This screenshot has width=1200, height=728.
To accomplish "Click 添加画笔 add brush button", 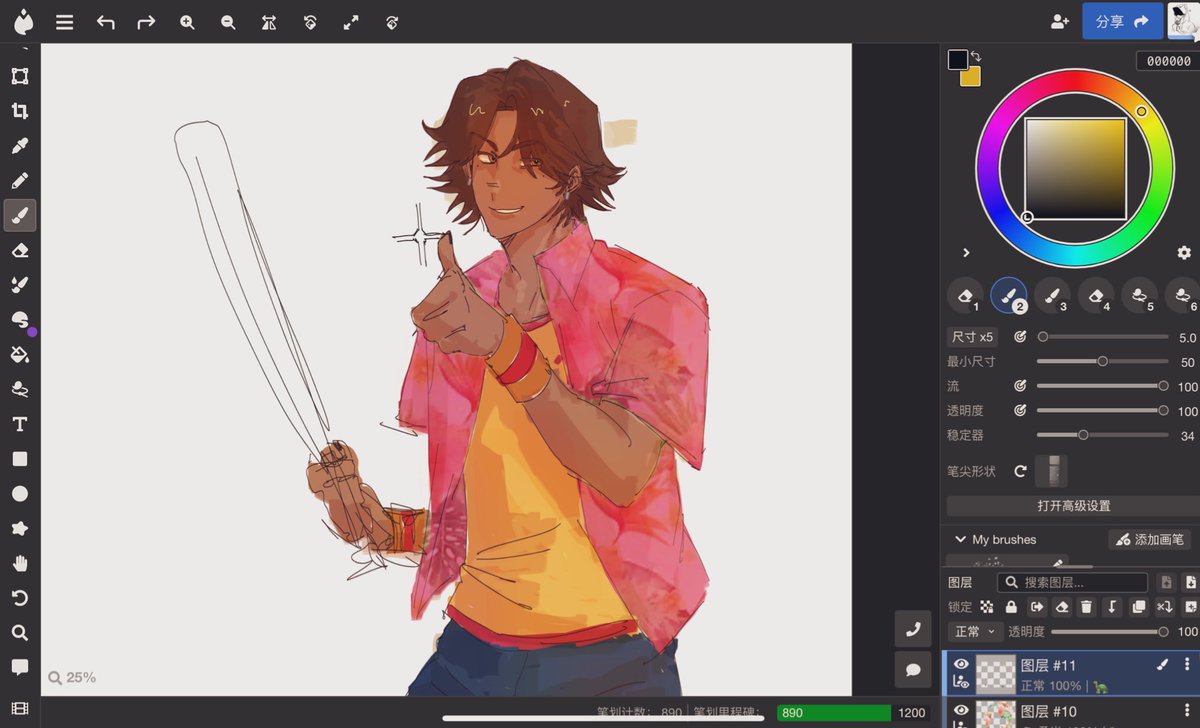I will (x=1150, y=540).
